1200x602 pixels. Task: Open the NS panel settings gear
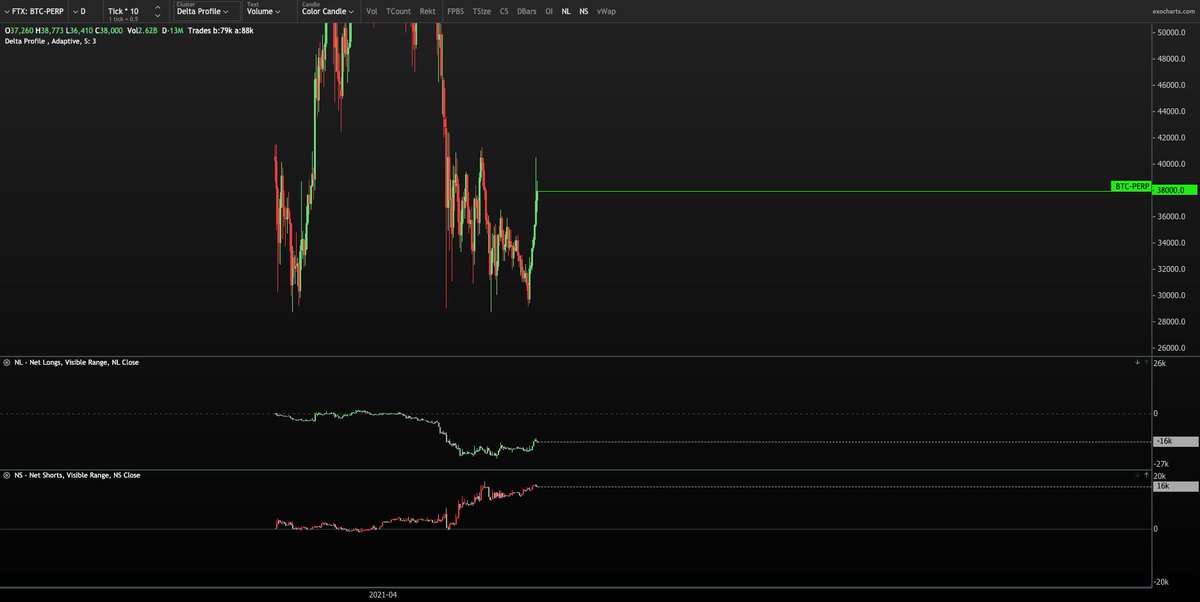click(7, 475)
